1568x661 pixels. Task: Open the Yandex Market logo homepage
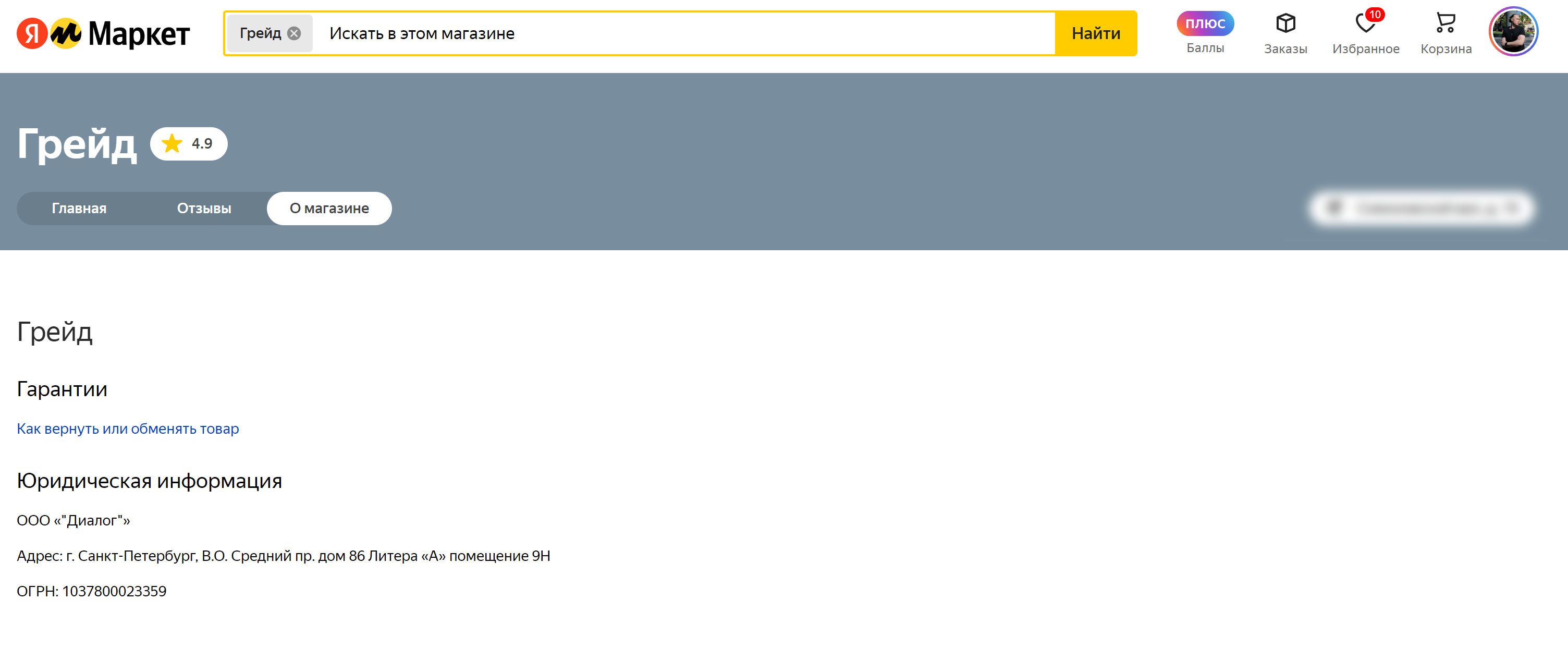tap(103, 33)
